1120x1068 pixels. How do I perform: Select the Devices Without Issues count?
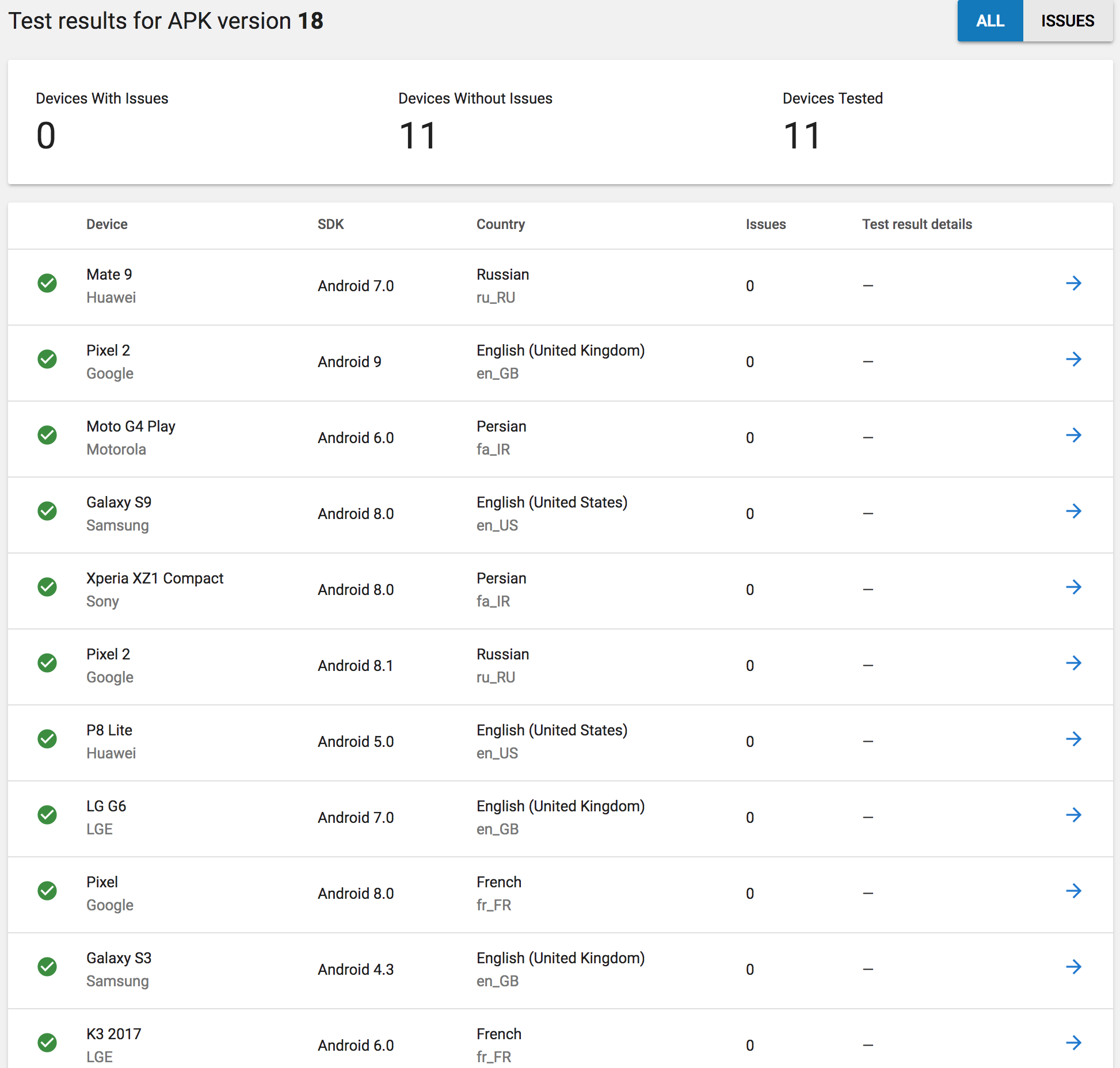point(418,136)
